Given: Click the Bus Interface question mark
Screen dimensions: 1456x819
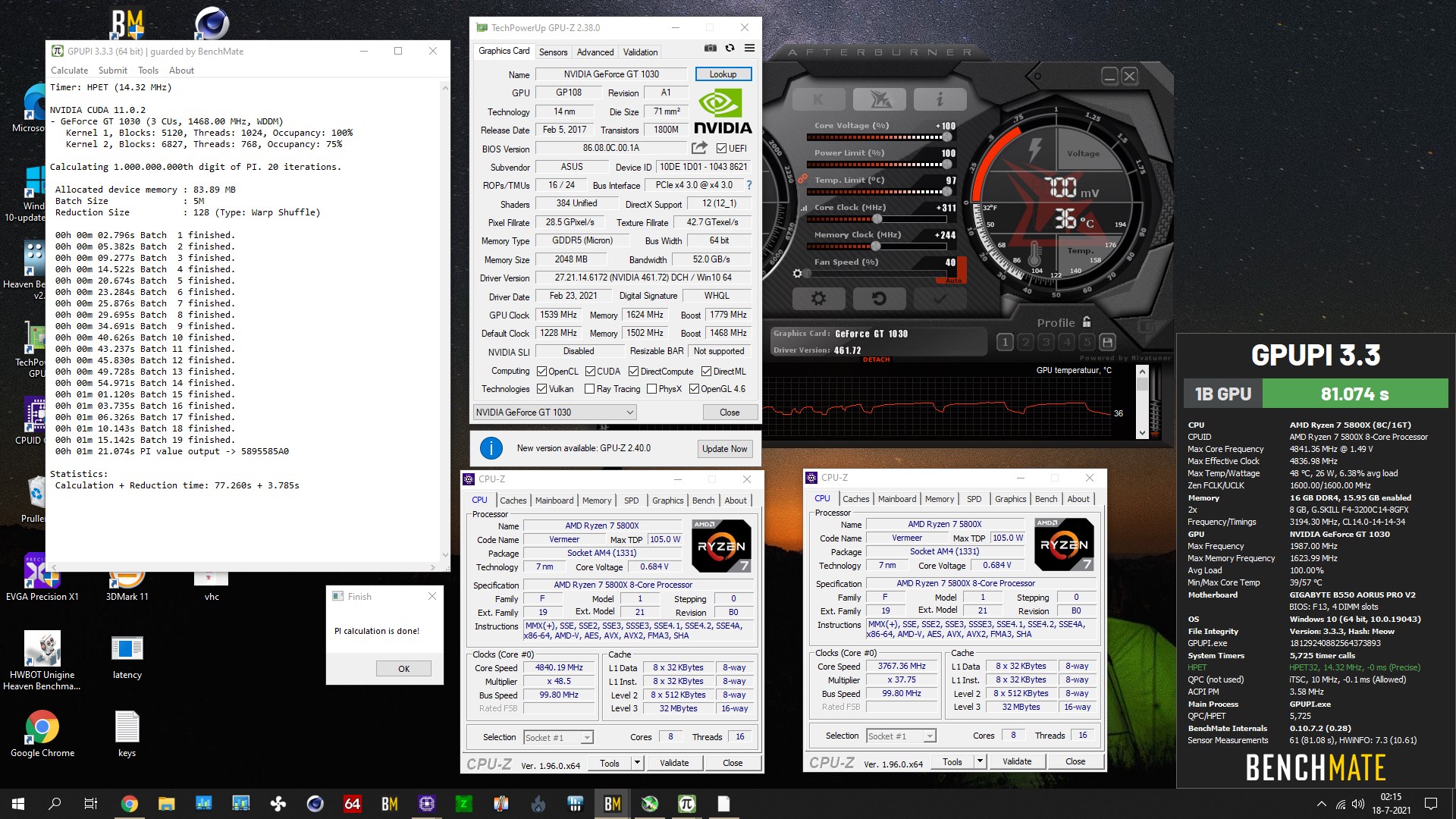Looking at the screenshot, I should [749, 185].
